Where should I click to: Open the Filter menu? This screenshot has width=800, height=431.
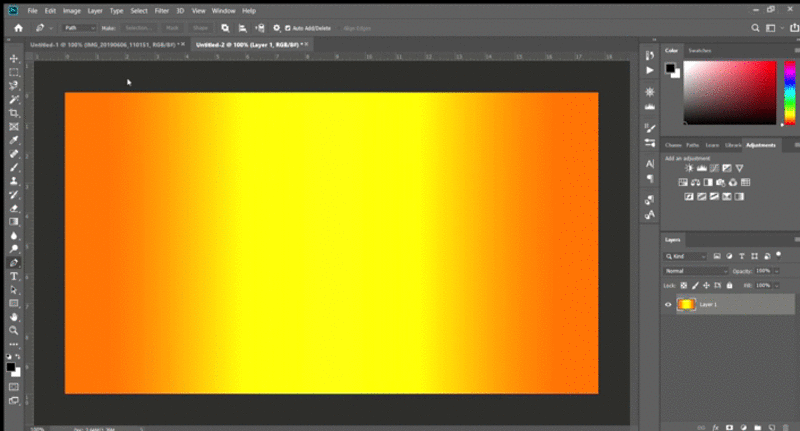[x=162, y=11]
